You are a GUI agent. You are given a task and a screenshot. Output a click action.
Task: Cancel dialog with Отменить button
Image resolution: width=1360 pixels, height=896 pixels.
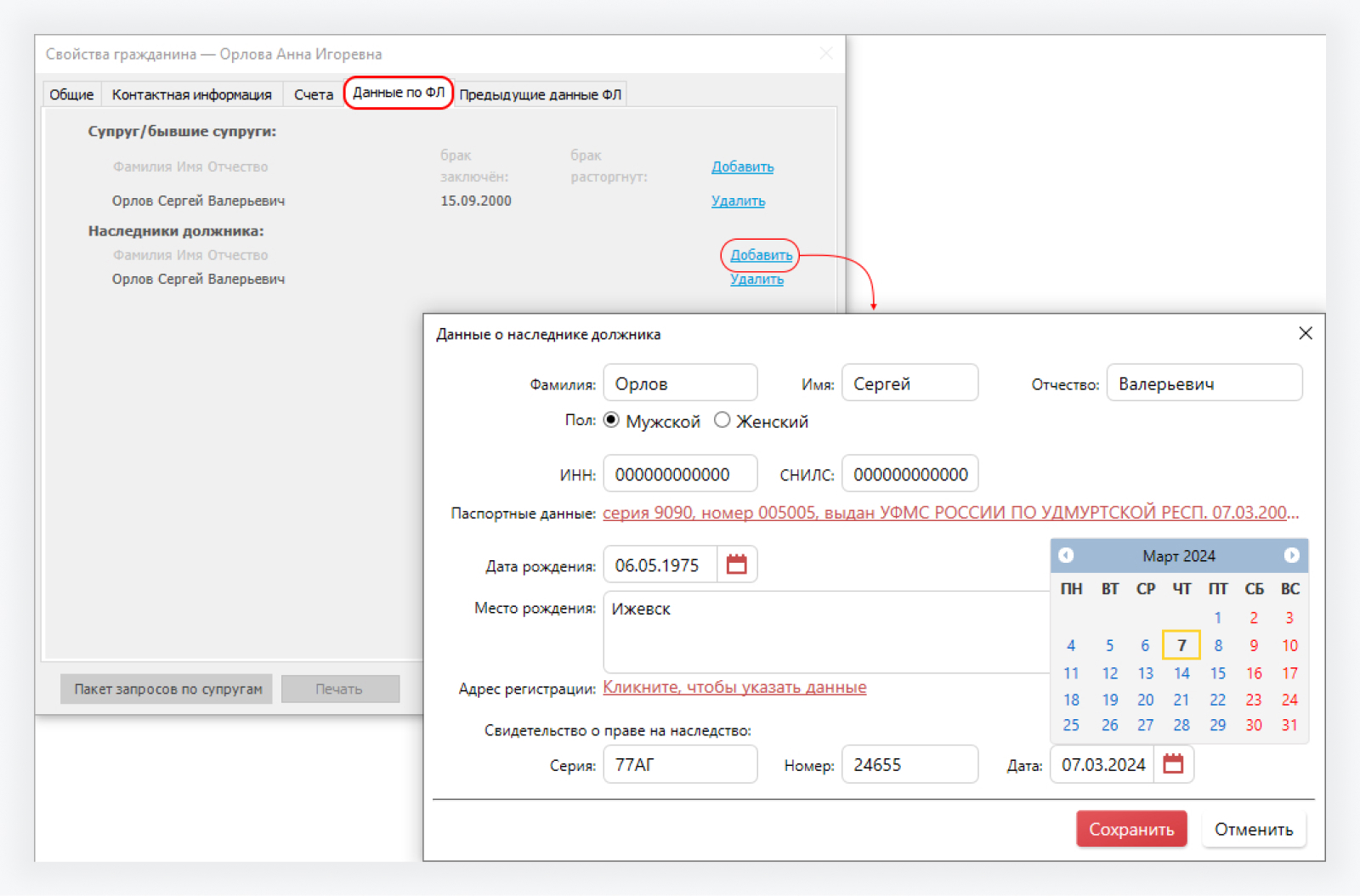click(x=1254, y=829)
